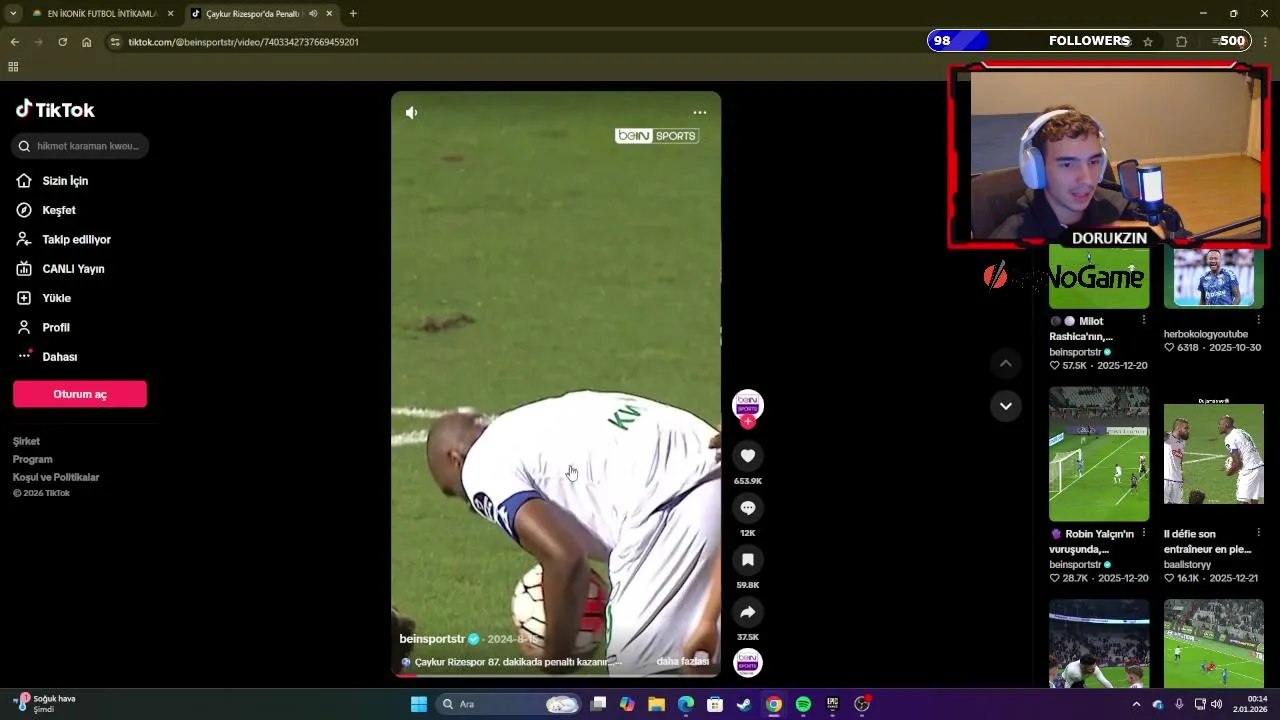This screenshot has height=720, width=1280.
Task: Open OBS Studio from the taskbar
Action: [x=862, y=704]
